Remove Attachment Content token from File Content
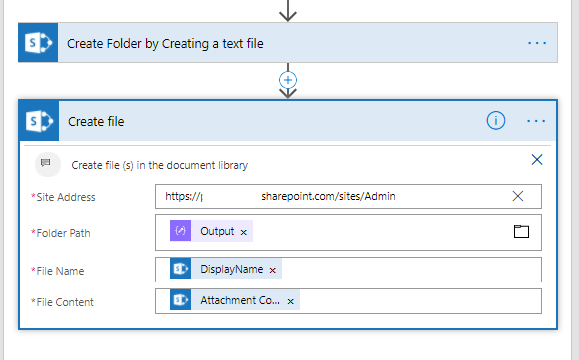 click(x=291, y=302)
